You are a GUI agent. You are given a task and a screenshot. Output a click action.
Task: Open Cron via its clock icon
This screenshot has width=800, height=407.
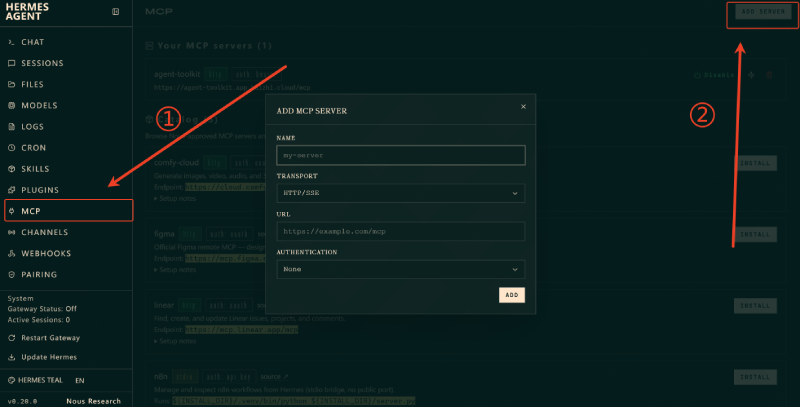point(11,148)
